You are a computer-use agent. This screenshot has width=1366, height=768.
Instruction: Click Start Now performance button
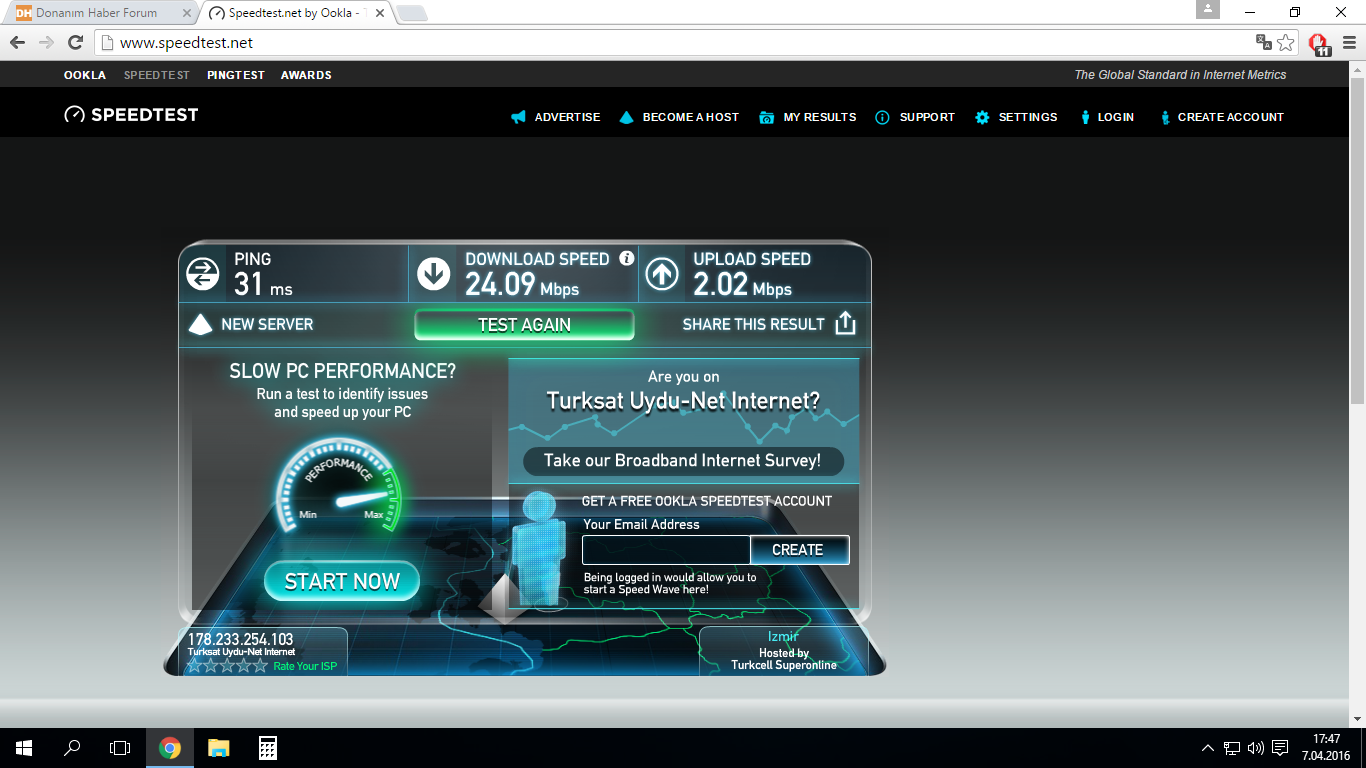click(342, 581)
